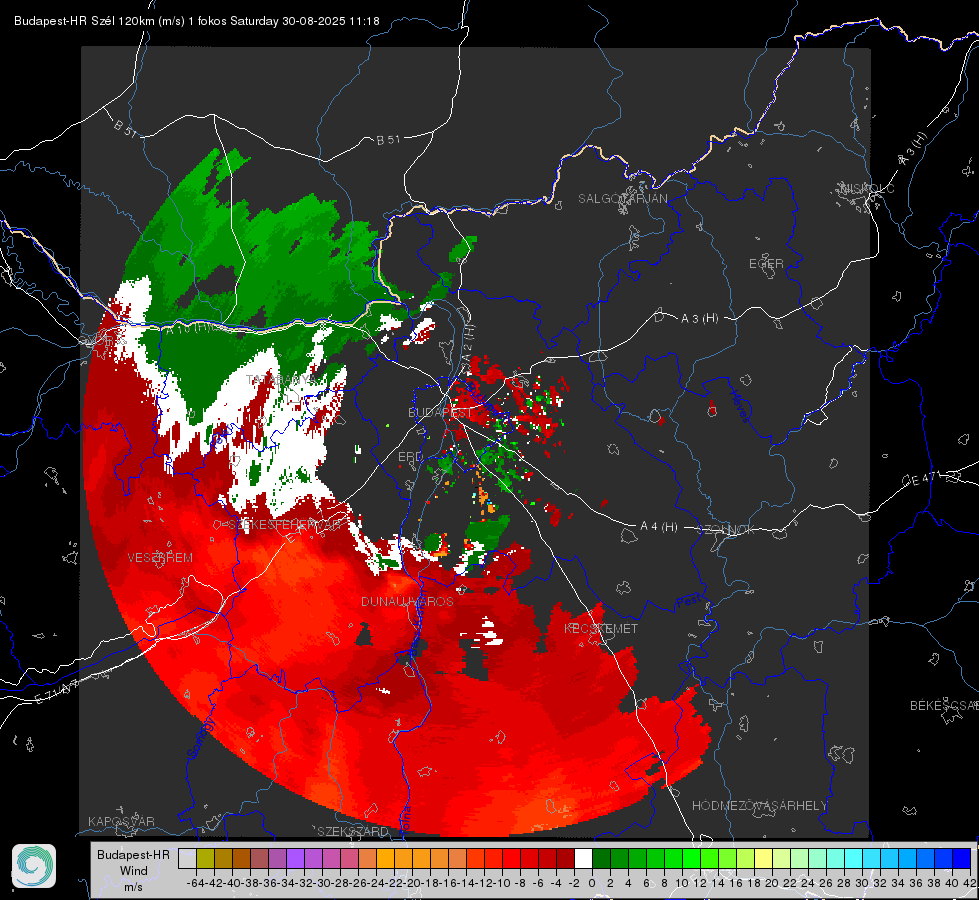
Task: Select the VESZPREM city label
Action: 160,558
